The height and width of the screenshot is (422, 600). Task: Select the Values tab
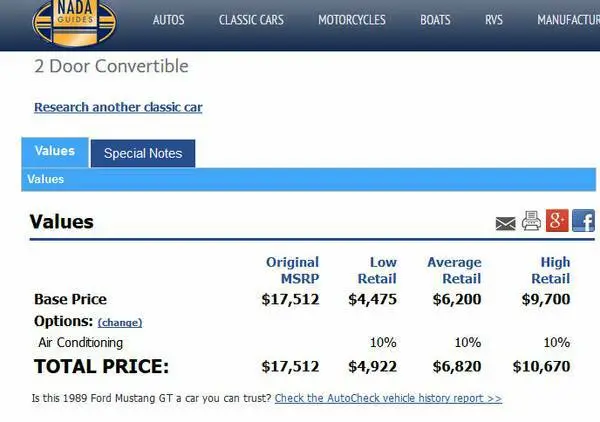55,152
